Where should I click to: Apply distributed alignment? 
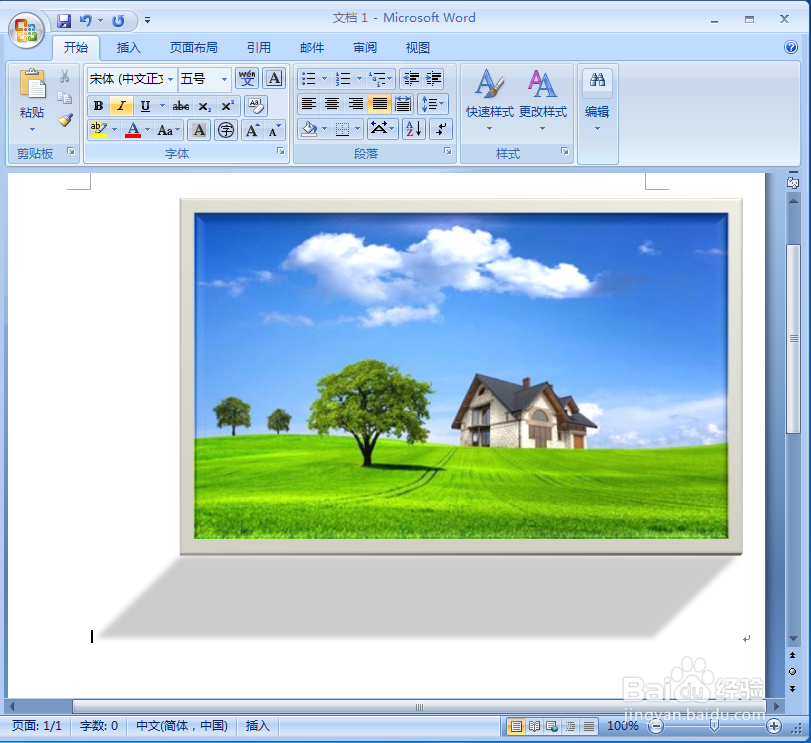coord(403,104)
